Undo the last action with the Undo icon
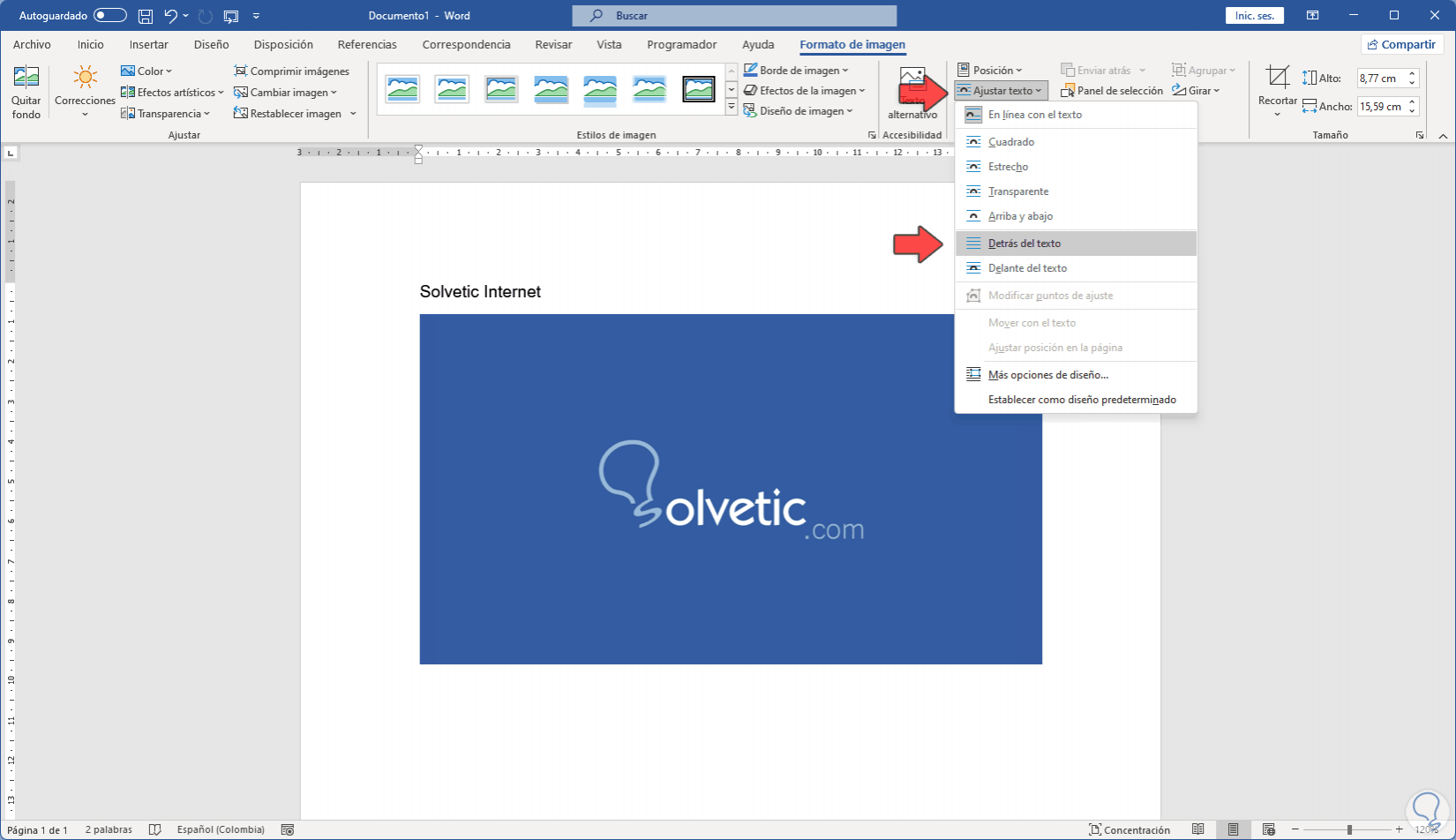The image size is (1456, 840). [171, 16]
